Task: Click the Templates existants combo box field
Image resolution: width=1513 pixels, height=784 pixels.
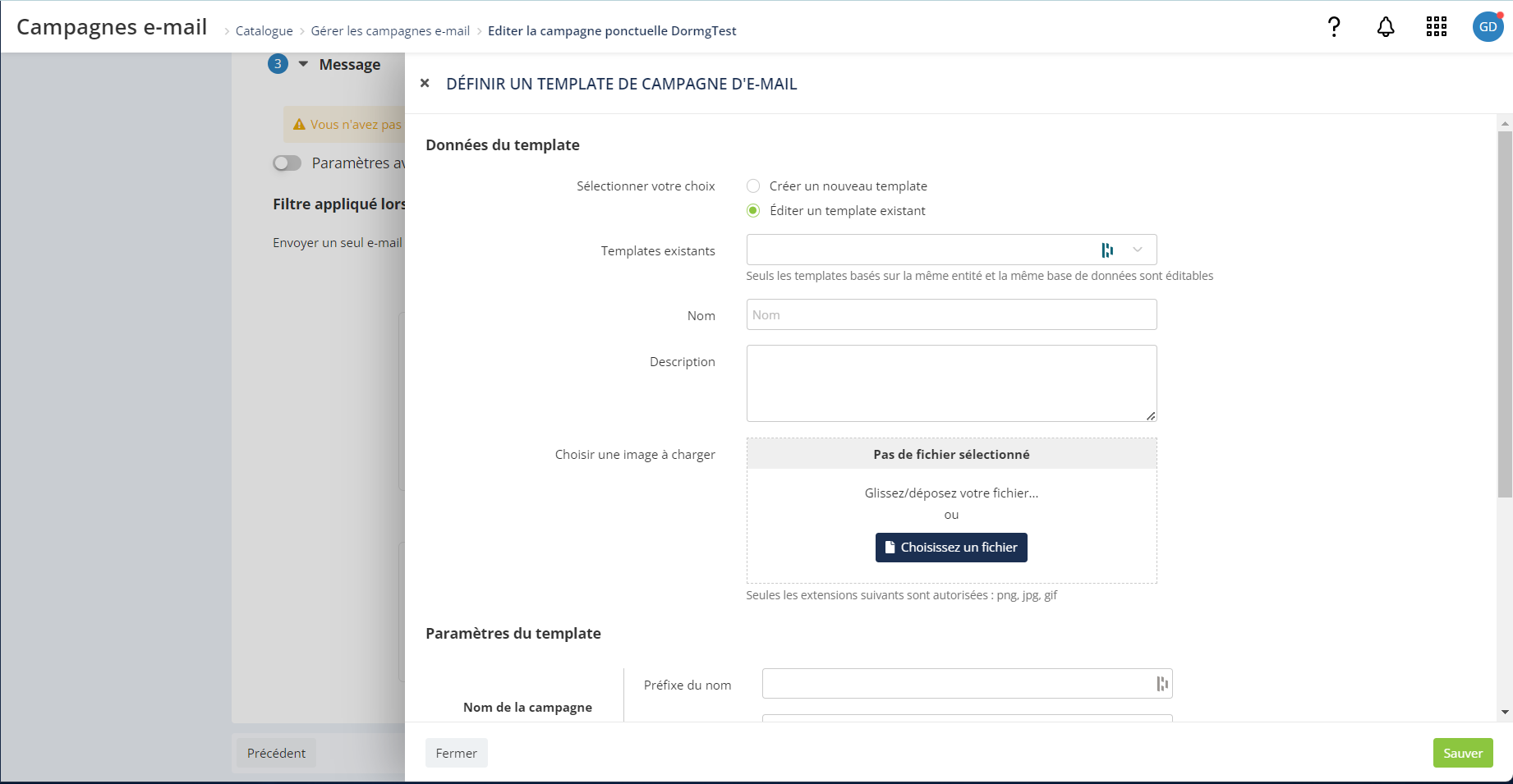Action: (x=951, y=250)
